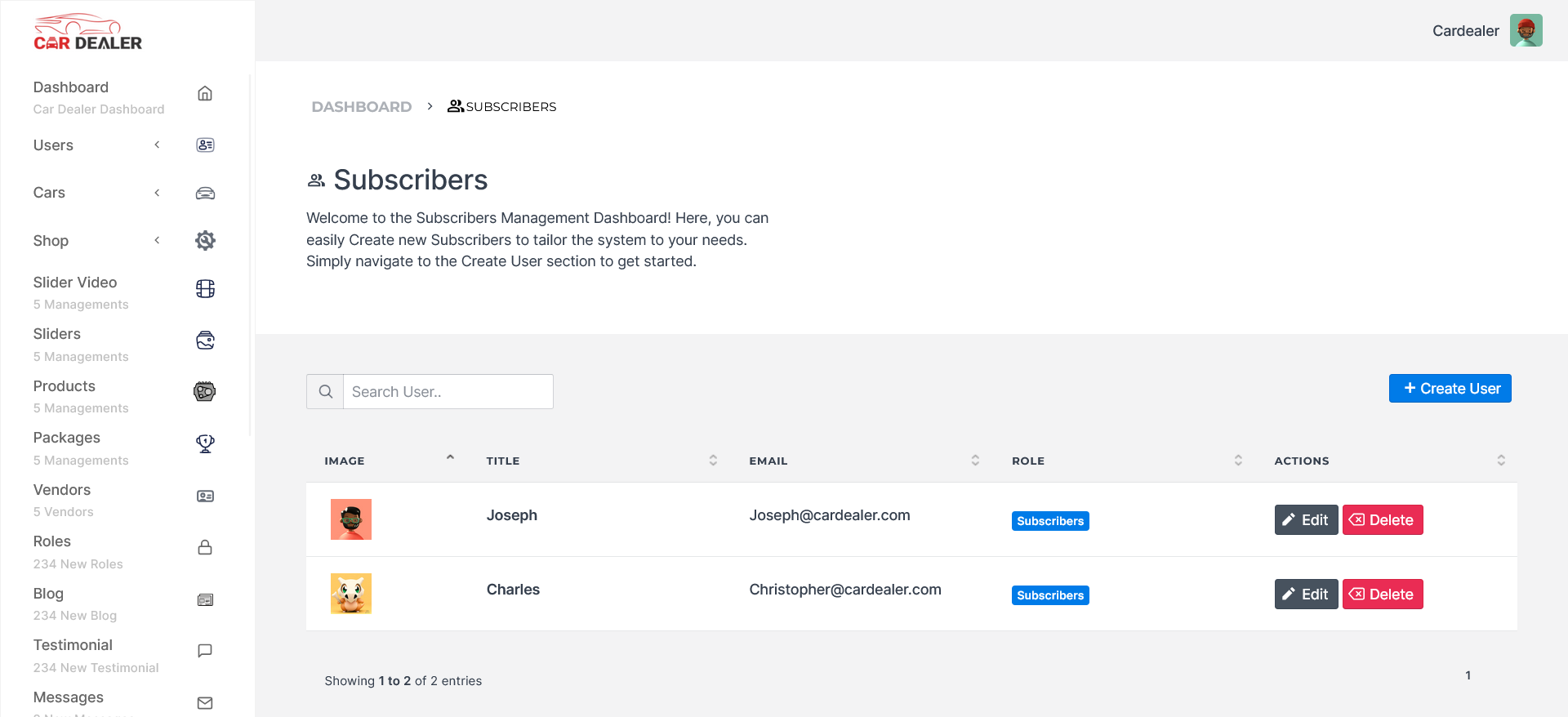Click the Messages envelope icon
1568x717 pixels.
pyautogui.click(x=205, y=703)
